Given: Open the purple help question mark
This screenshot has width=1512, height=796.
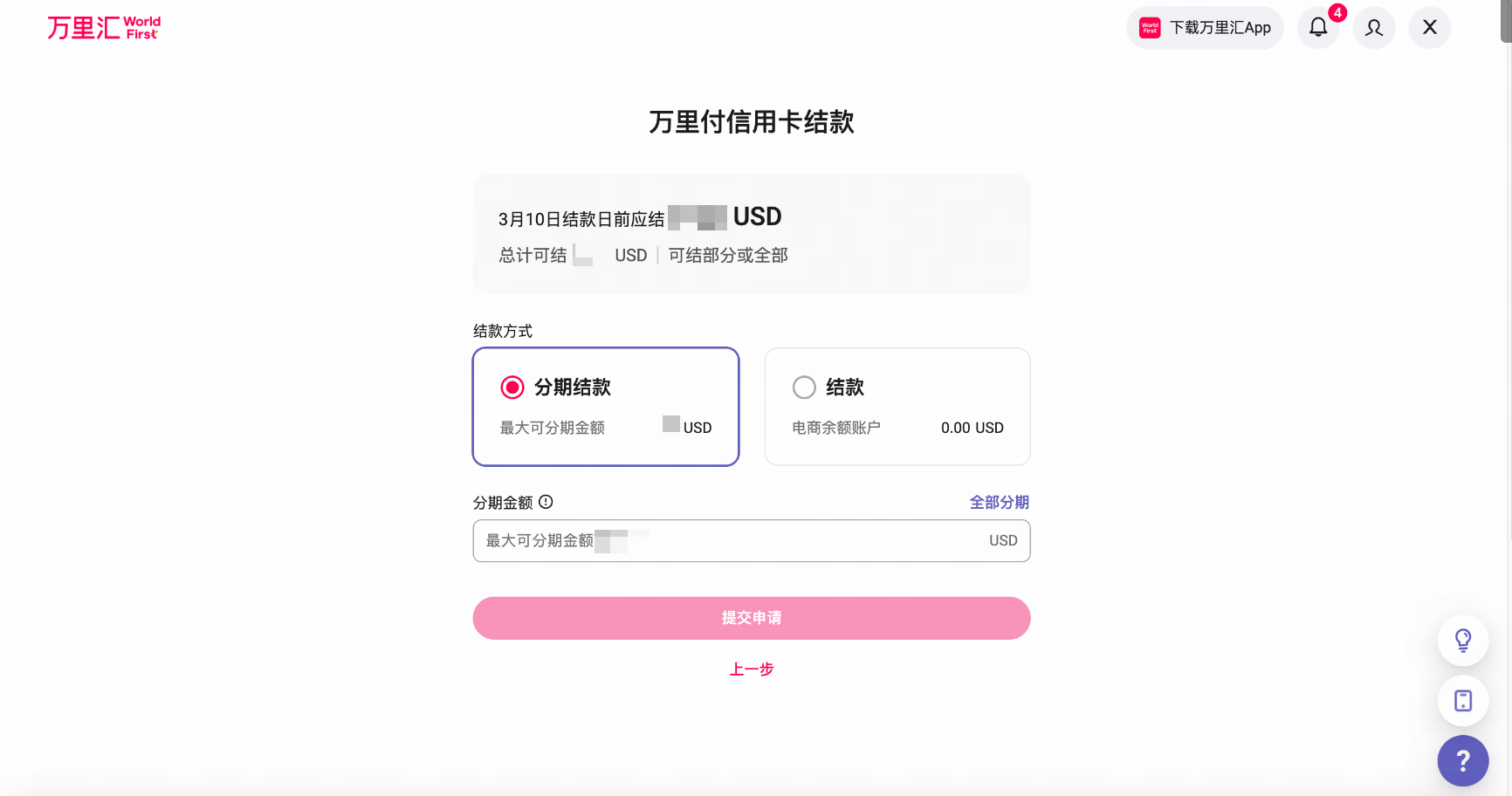Looking at the screenshot, I should coord(1462,760).
